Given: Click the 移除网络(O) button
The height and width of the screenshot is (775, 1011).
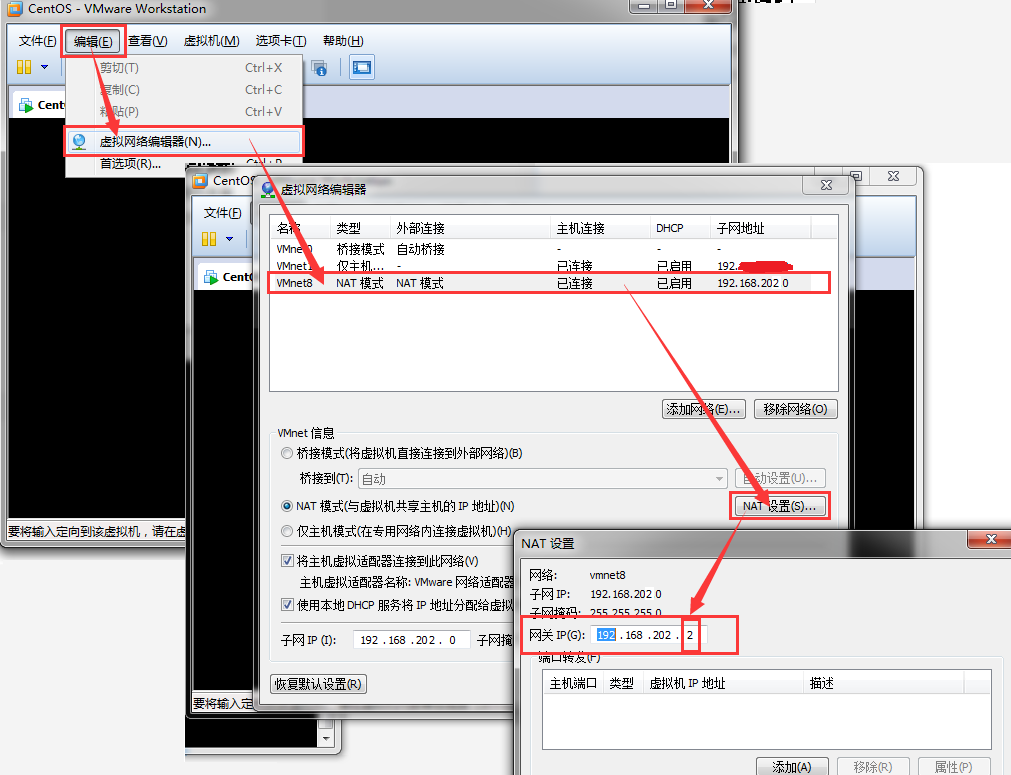Looking at the screenshot, I should (795, 409).
